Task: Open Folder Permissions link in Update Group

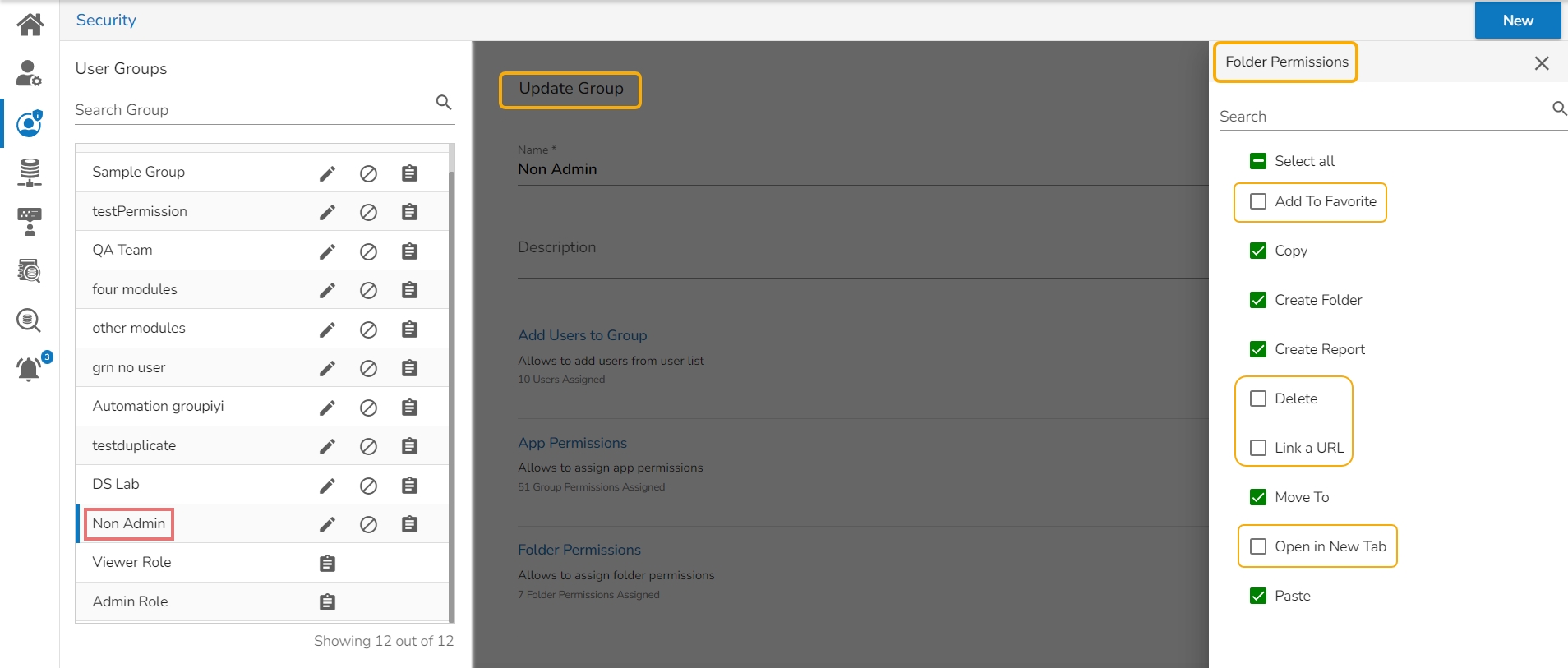Action: (x=579, y=550)
